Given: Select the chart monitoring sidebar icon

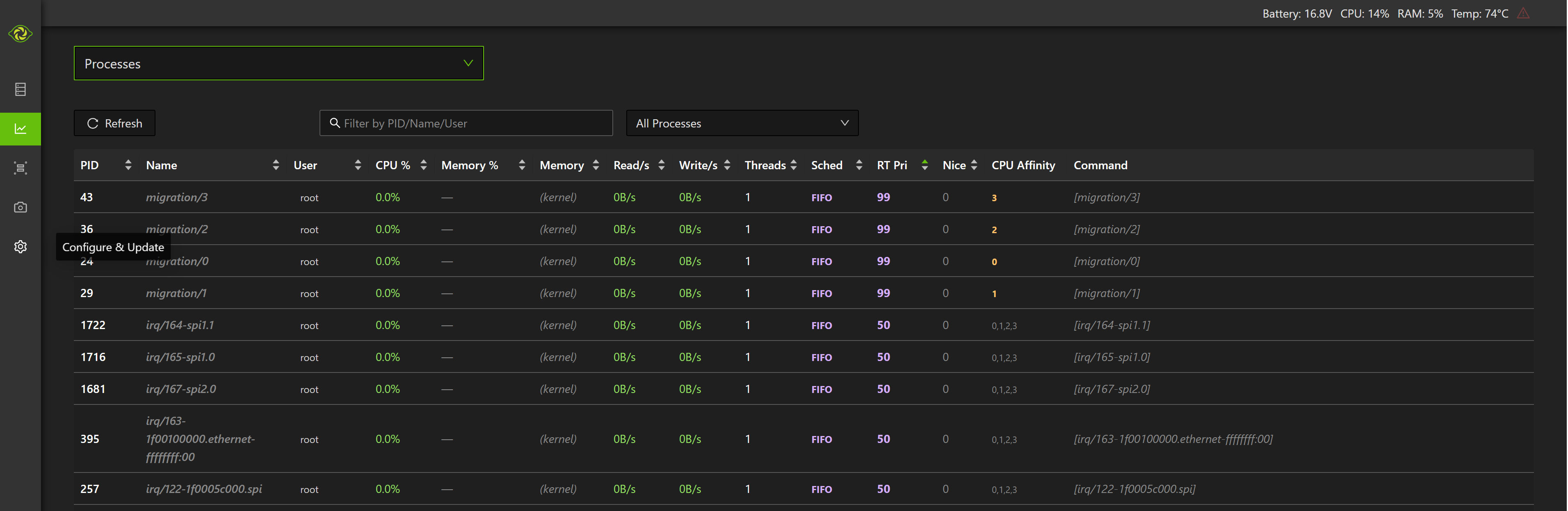Looking at the screenshot, I should click(20, 129).
